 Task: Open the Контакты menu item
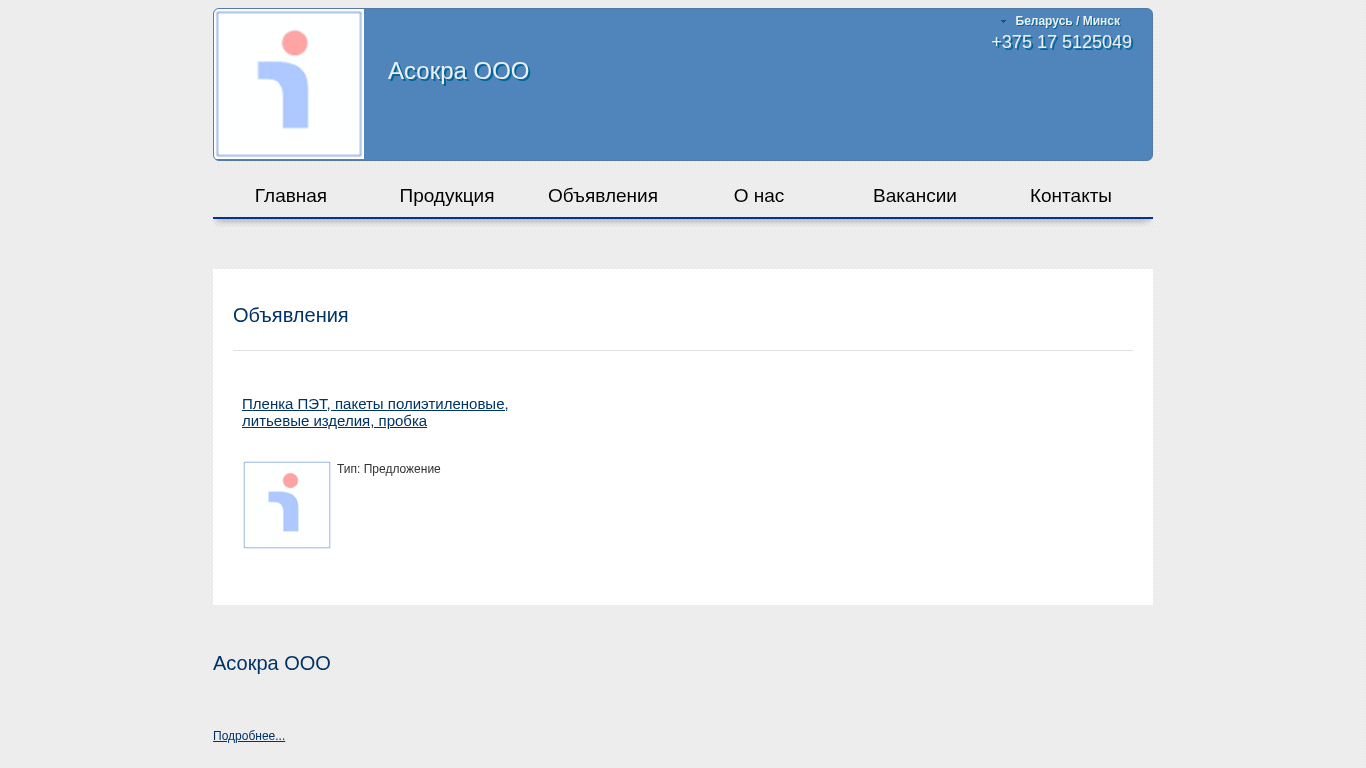point(1071,196)
